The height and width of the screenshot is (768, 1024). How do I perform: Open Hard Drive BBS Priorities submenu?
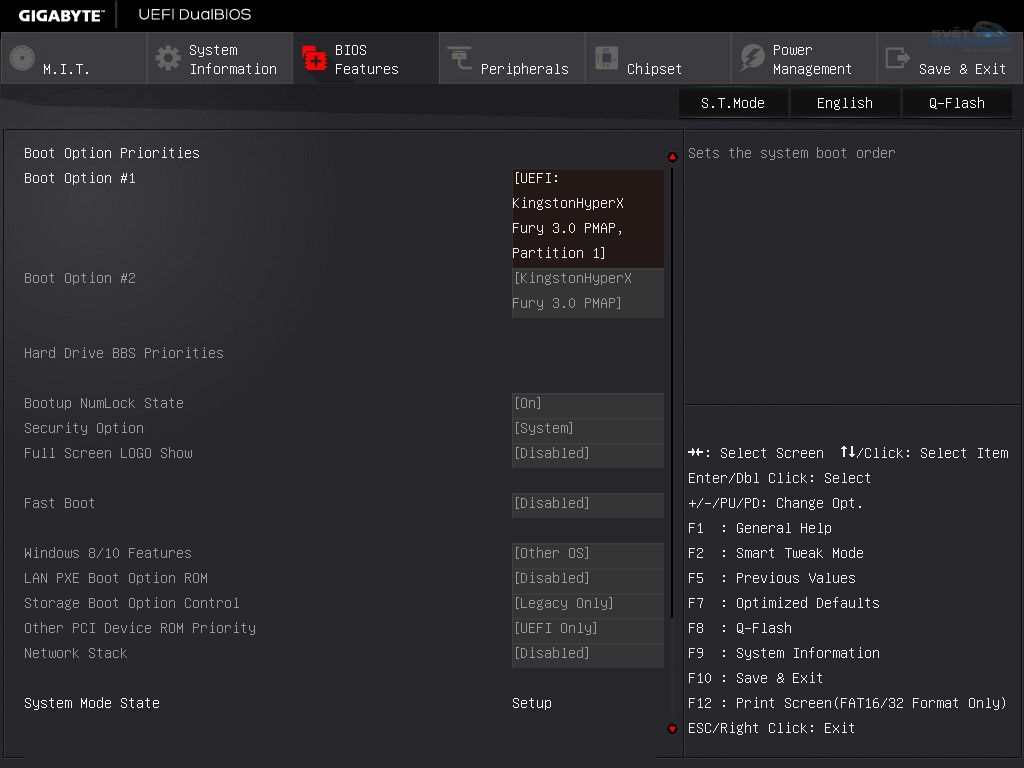(x=124, y=353)
